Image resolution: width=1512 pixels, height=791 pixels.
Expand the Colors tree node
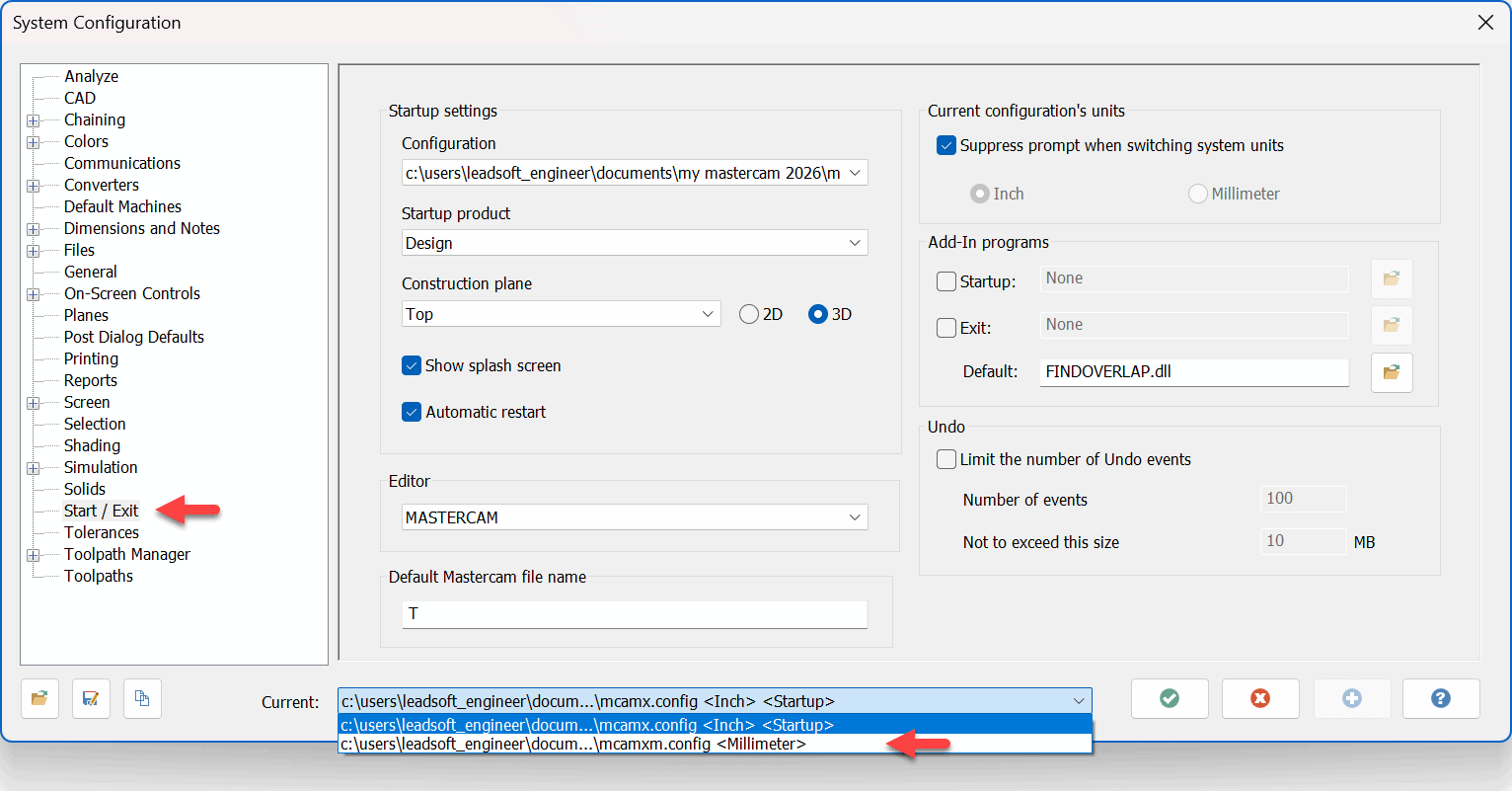point(34,142)
